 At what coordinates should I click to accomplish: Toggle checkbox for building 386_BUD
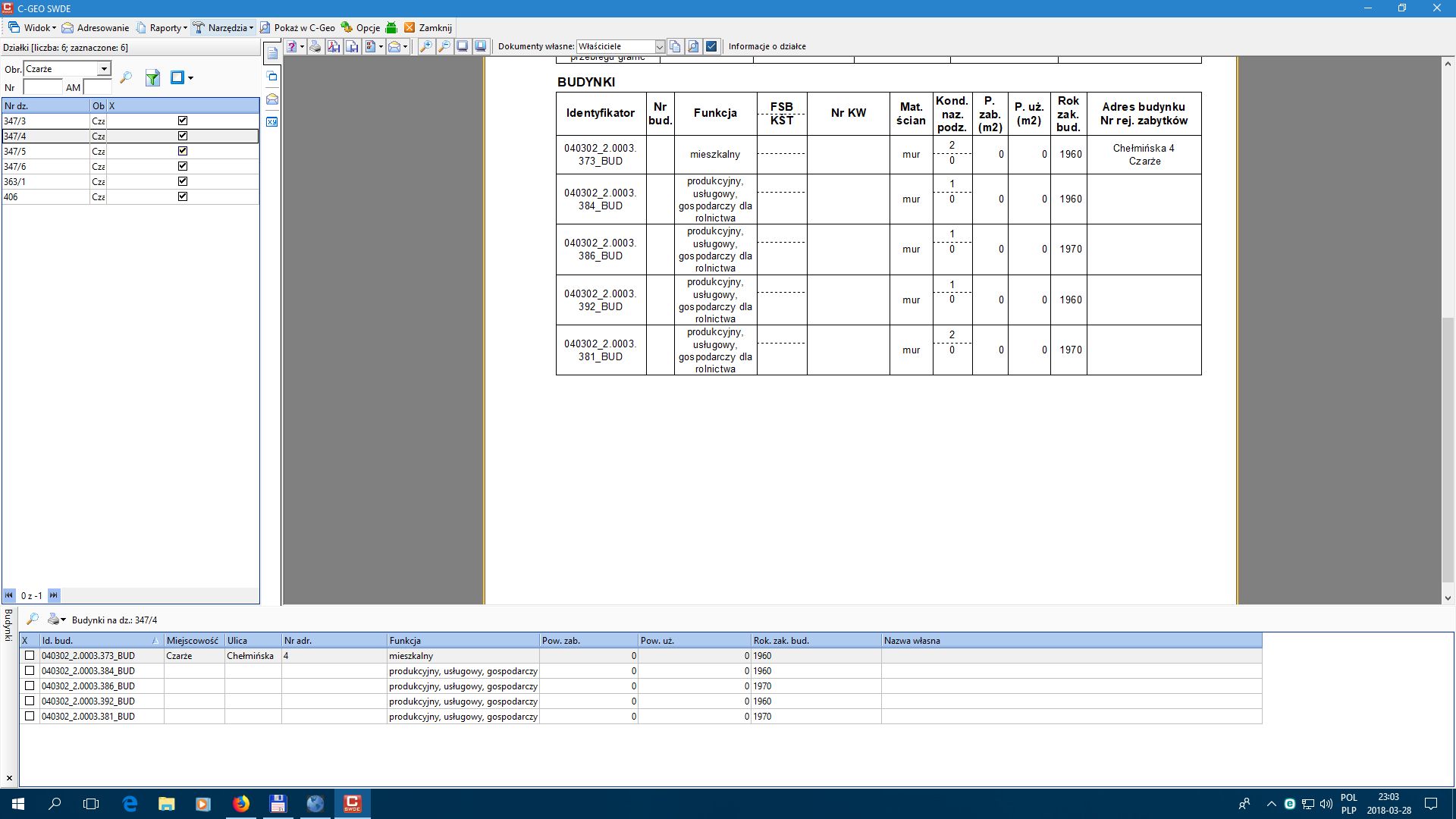[30, 686]
